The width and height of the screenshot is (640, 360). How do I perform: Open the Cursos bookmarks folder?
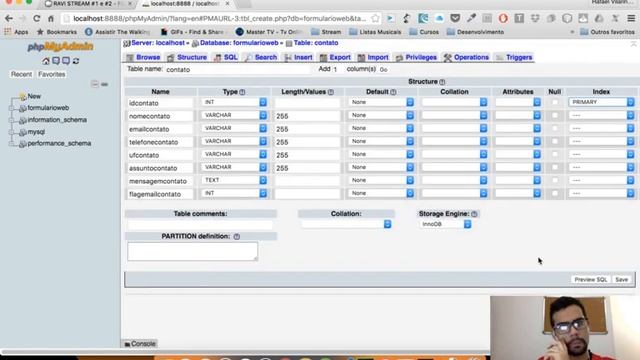click(x=424, y=32)
